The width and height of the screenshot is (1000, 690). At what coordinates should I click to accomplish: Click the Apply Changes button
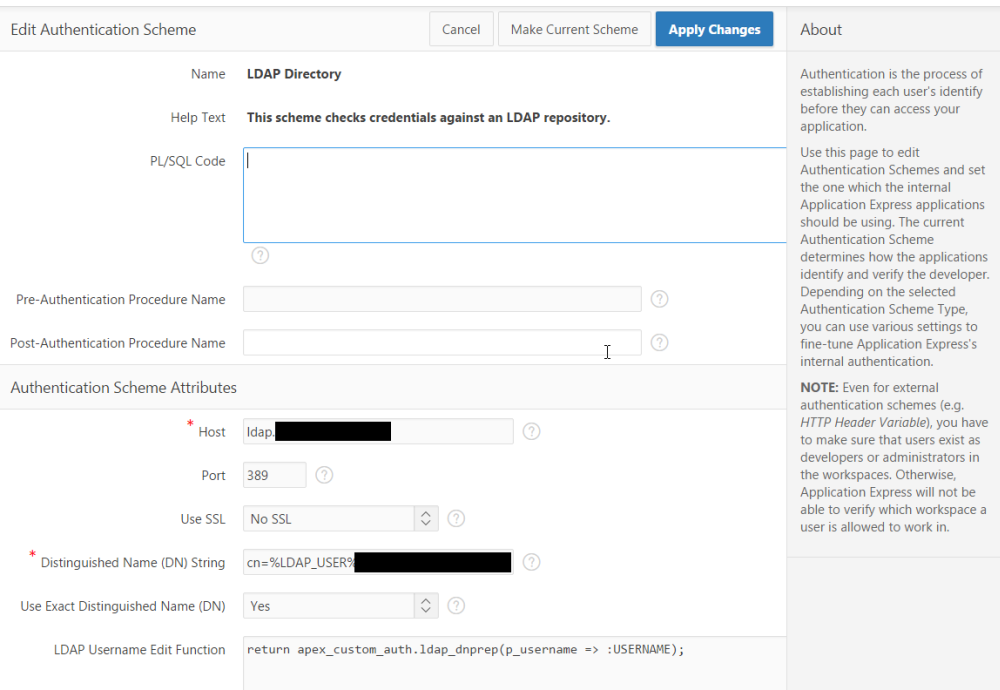[714, 29]
